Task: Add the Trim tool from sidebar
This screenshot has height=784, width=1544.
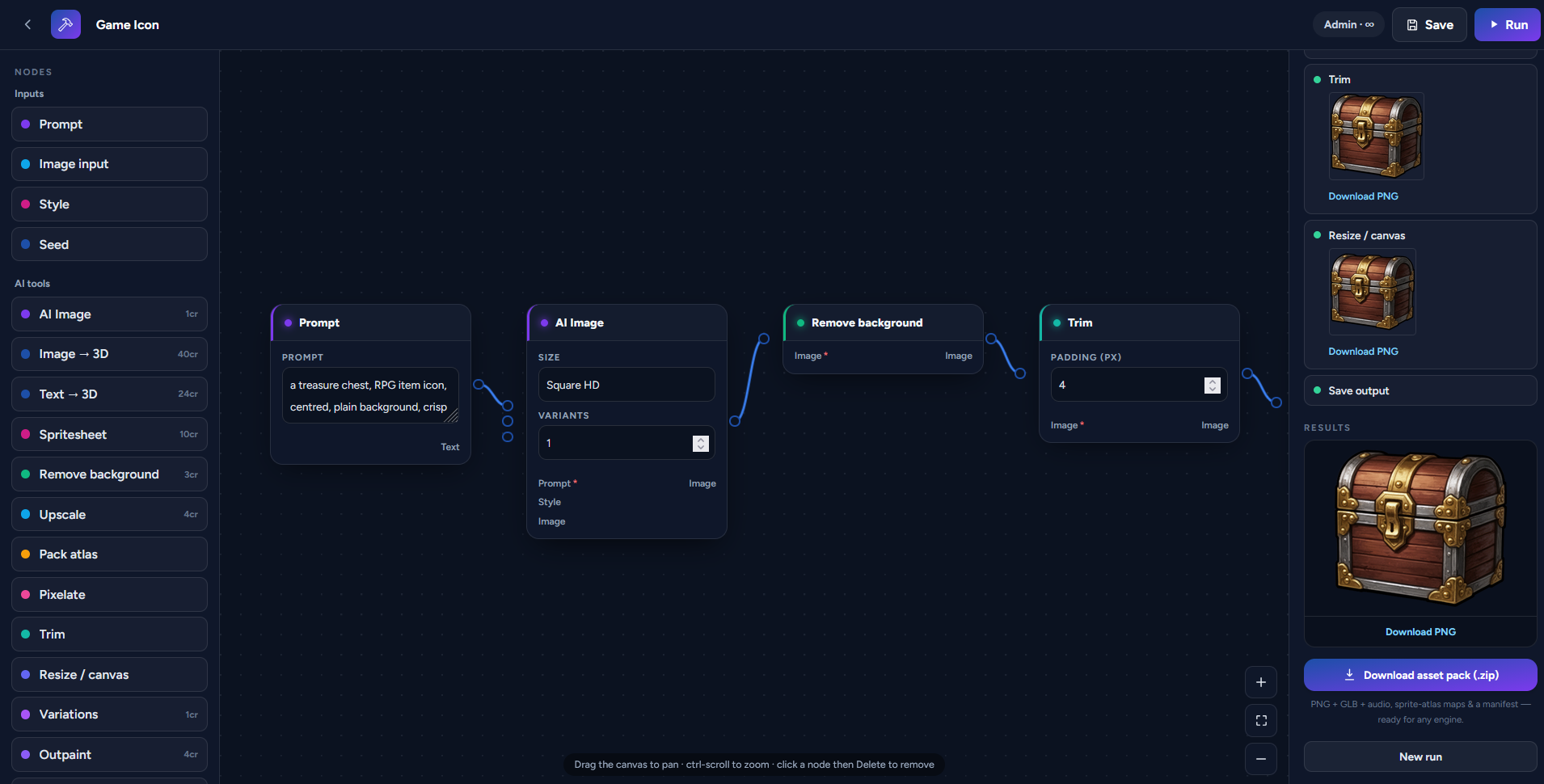Action: click(x=109, y=634)
